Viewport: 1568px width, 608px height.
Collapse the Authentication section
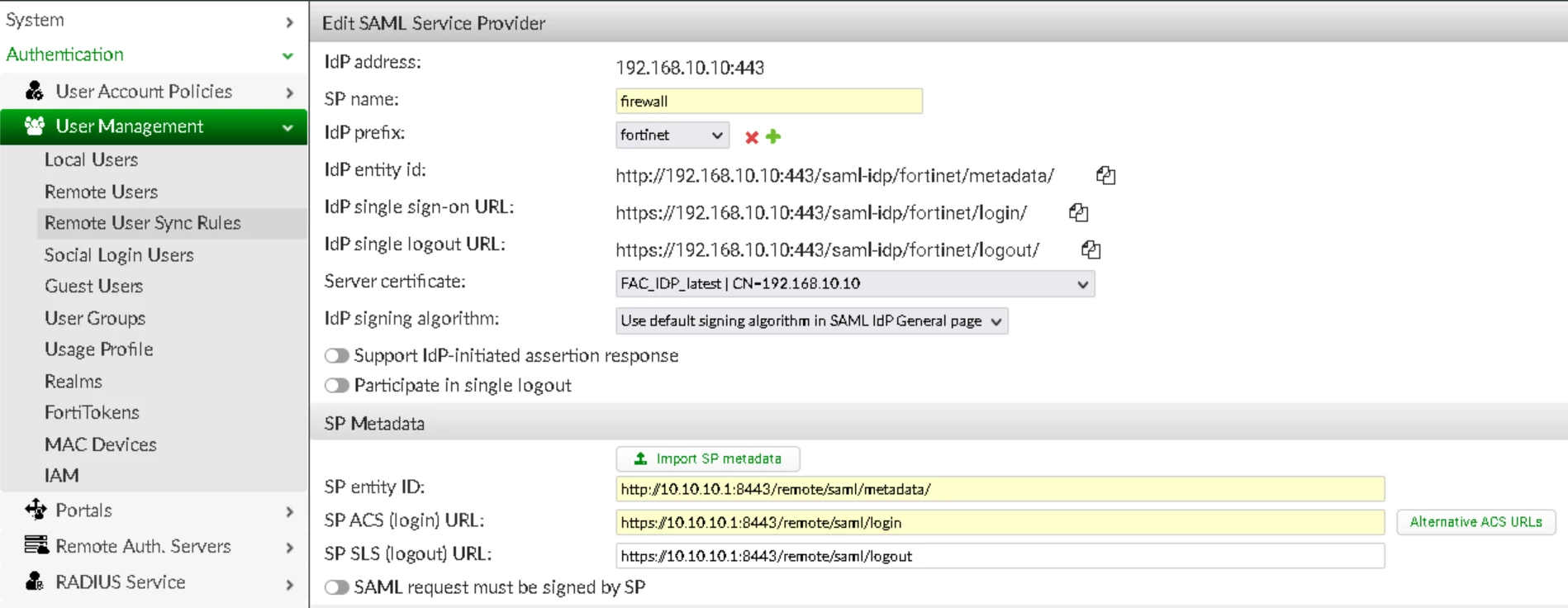[x=287, y=56]
